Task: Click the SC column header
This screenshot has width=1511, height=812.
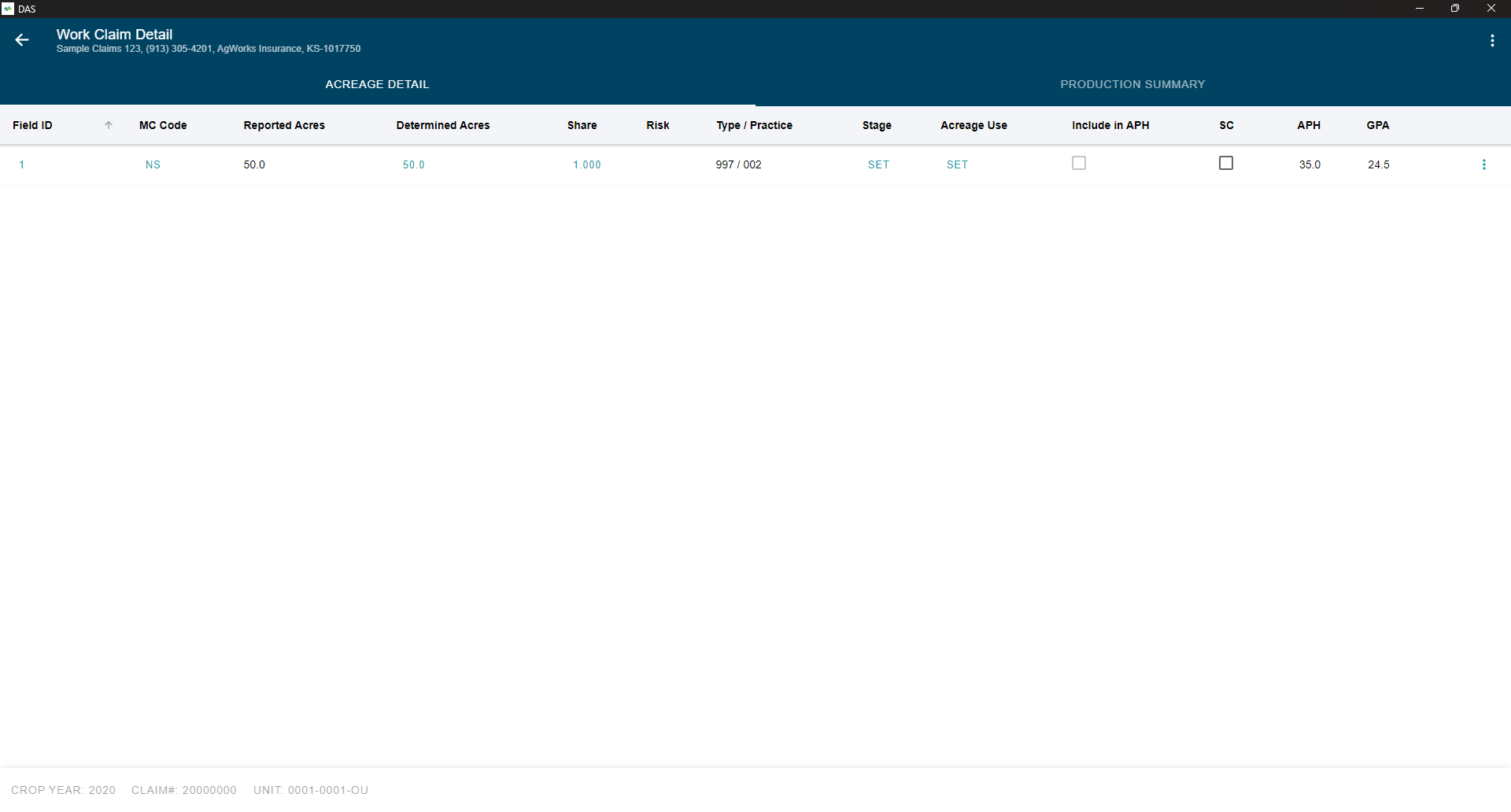Action: tap(1226, 125)
